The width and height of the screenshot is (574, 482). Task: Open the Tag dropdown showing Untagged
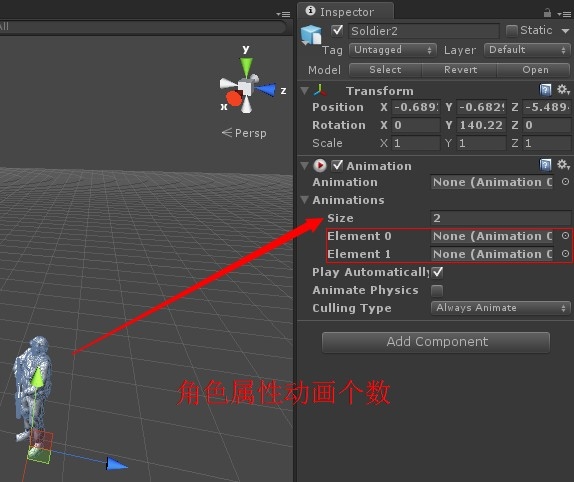coord(392,50)
